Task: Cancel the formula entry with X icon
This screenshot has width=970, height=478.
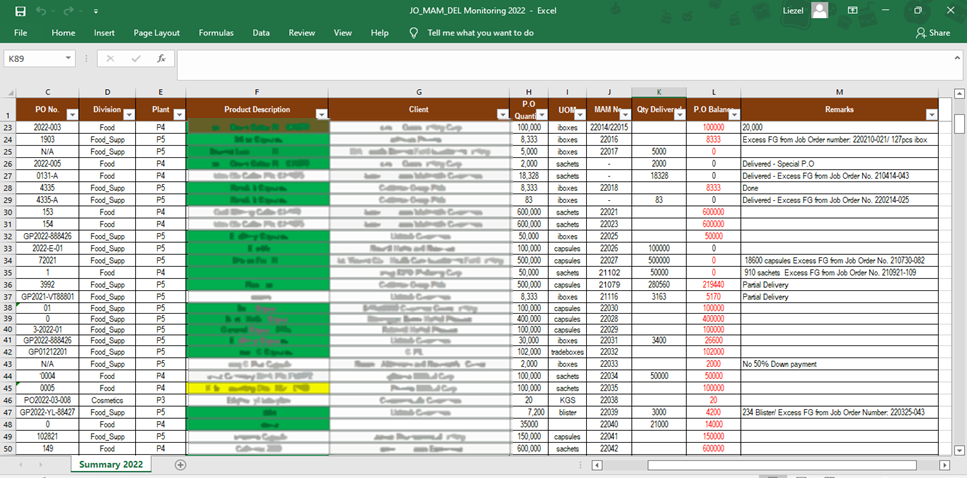Action: (x=111, y=59)
